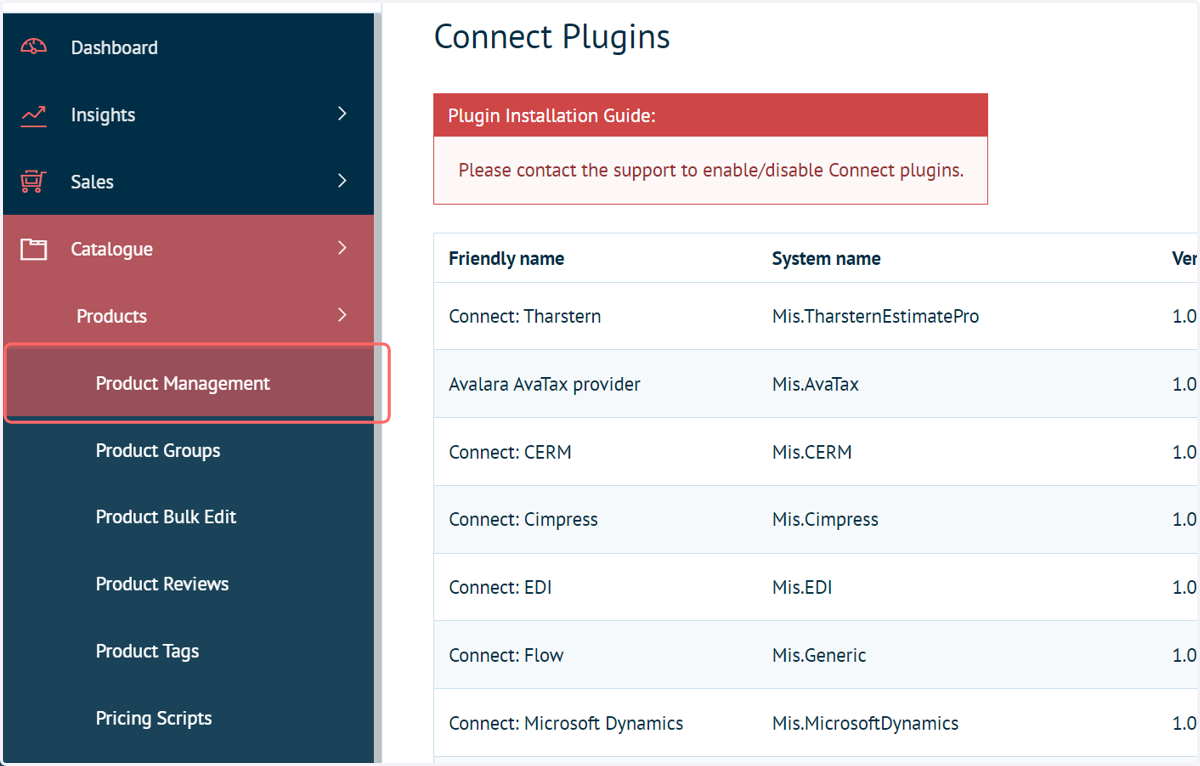The height and width of the screenshot is (766, 1200).
Task: Select the Connect: EDI cell
Action: pyautogui.click(x=500, y=588)
